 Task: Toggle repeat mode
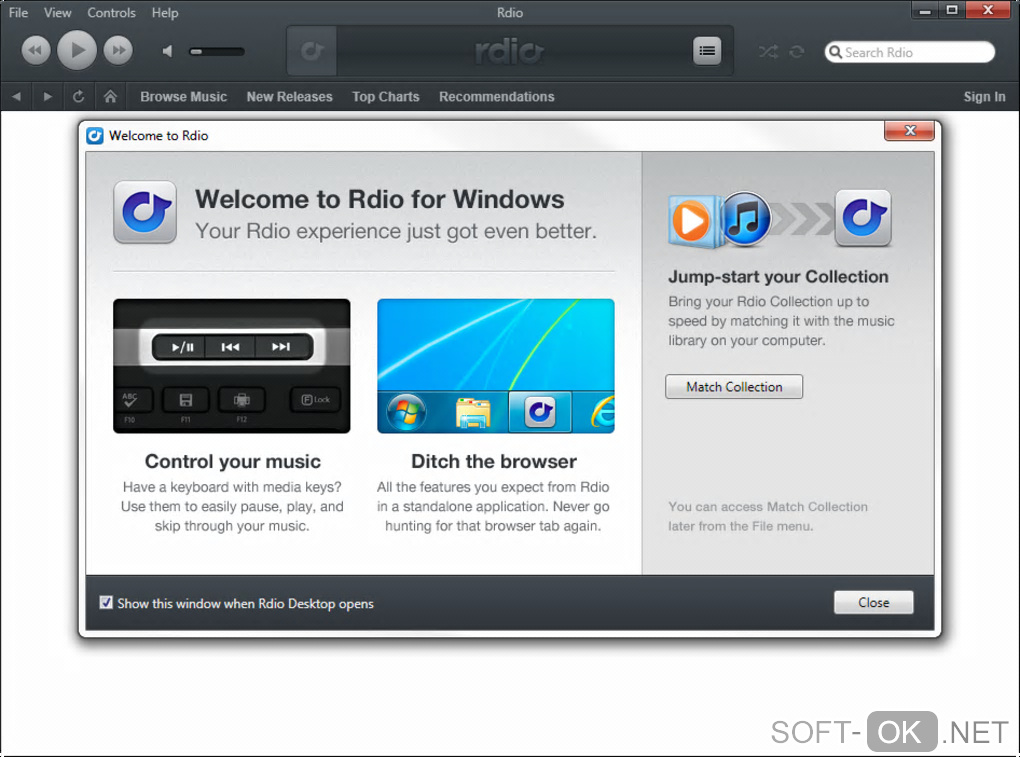click(x=797, y=51)
